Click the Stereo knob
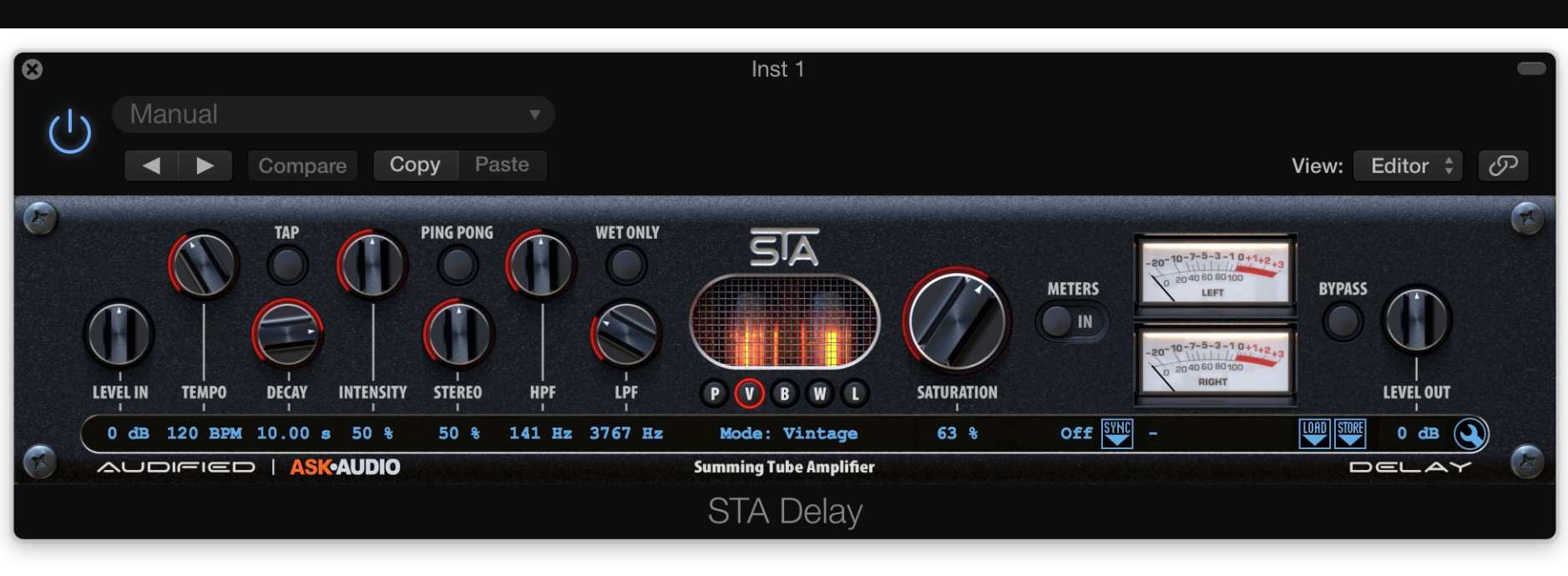1568x576 pixels. click(x=458, y=334)
